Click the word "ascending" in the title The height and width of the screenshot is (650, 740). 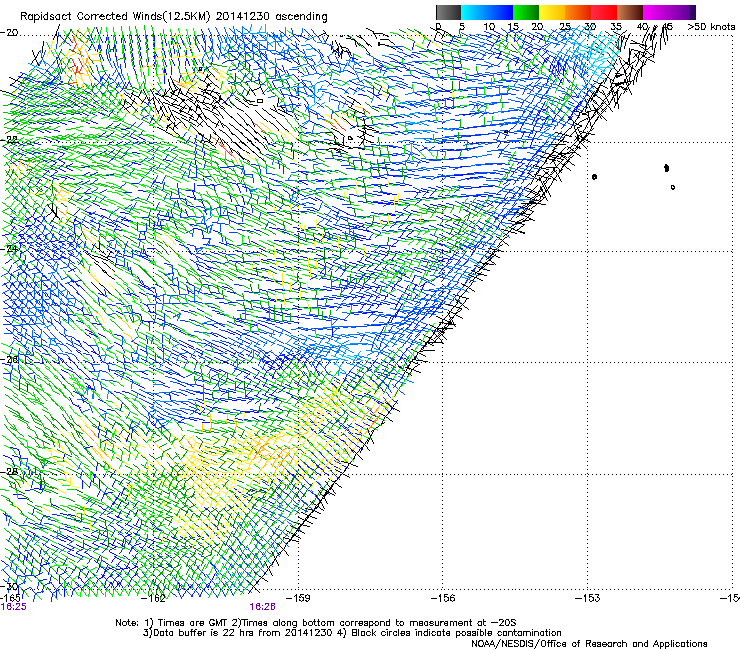[301, 17]
